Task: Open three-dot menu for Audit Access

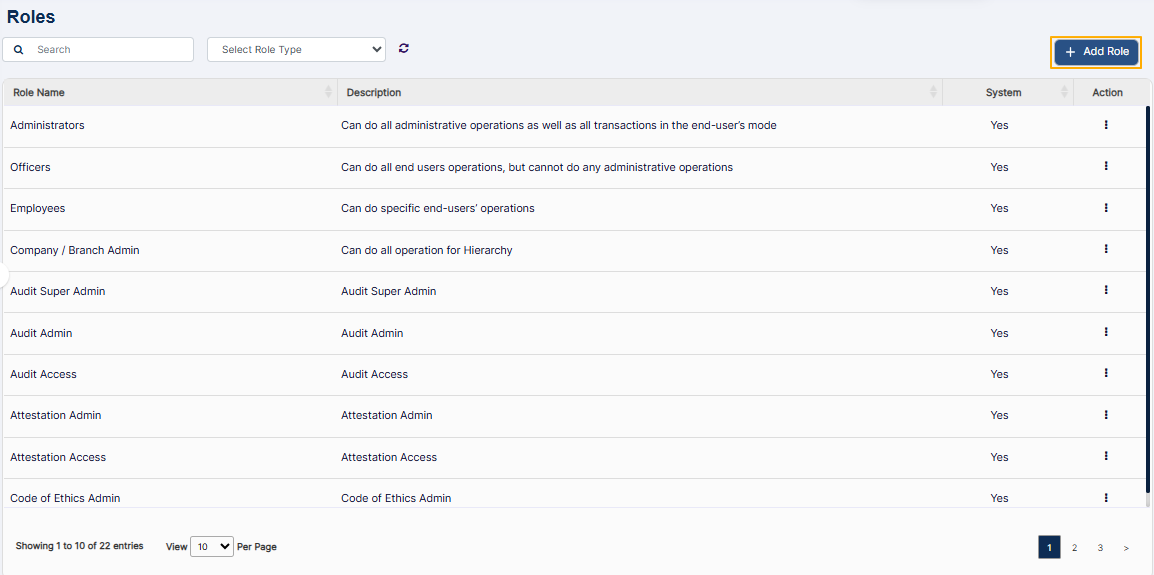Action: 1106,373
